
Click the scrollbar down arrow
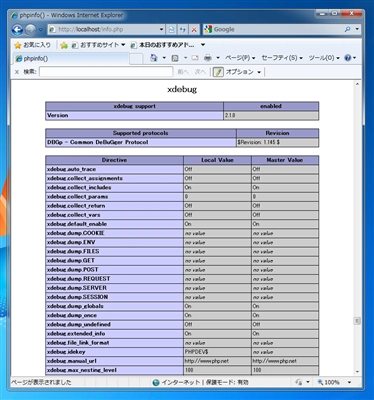click(357, 371)
